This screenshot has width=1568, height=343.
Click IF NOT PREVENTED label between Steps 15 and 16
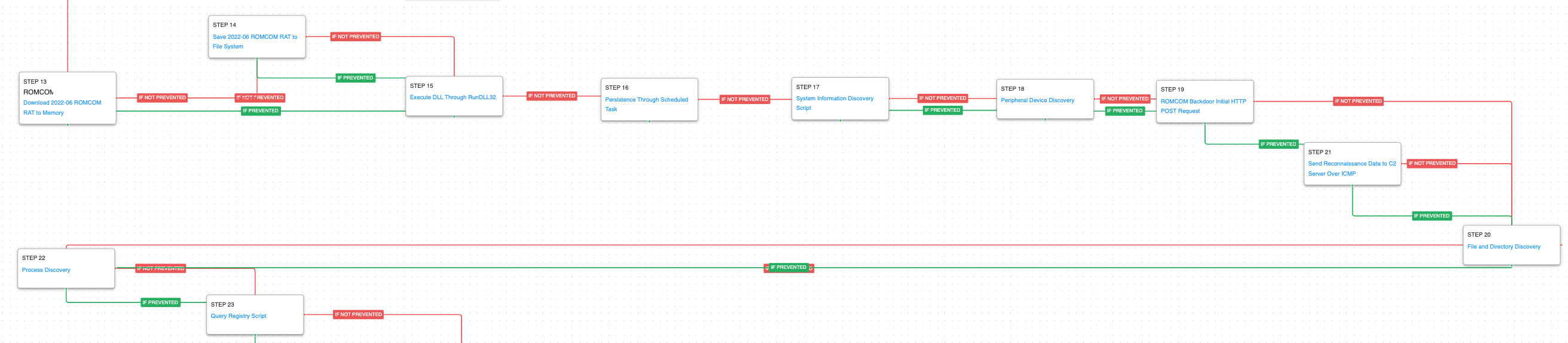coord(551,96)
